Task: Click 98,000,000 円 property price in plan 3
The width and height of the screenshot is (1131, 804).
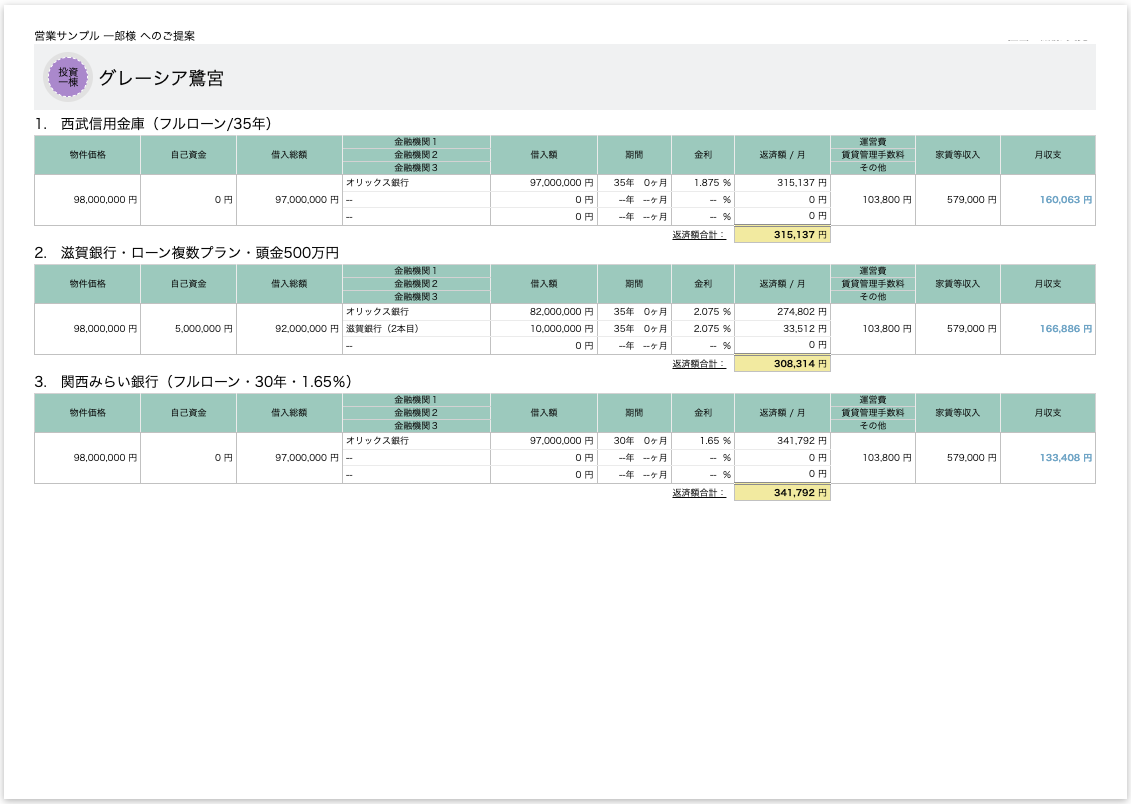Action: (87, 458)
